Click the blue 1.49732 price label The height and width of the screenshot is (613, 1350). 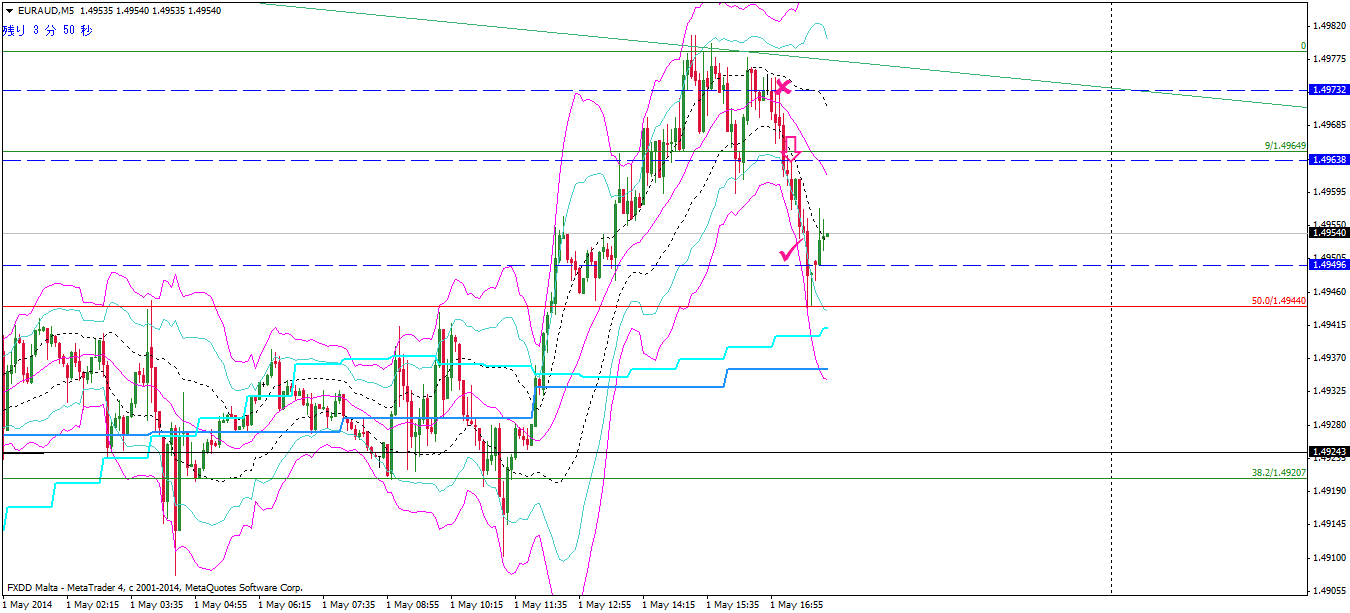click(1328, 90)
